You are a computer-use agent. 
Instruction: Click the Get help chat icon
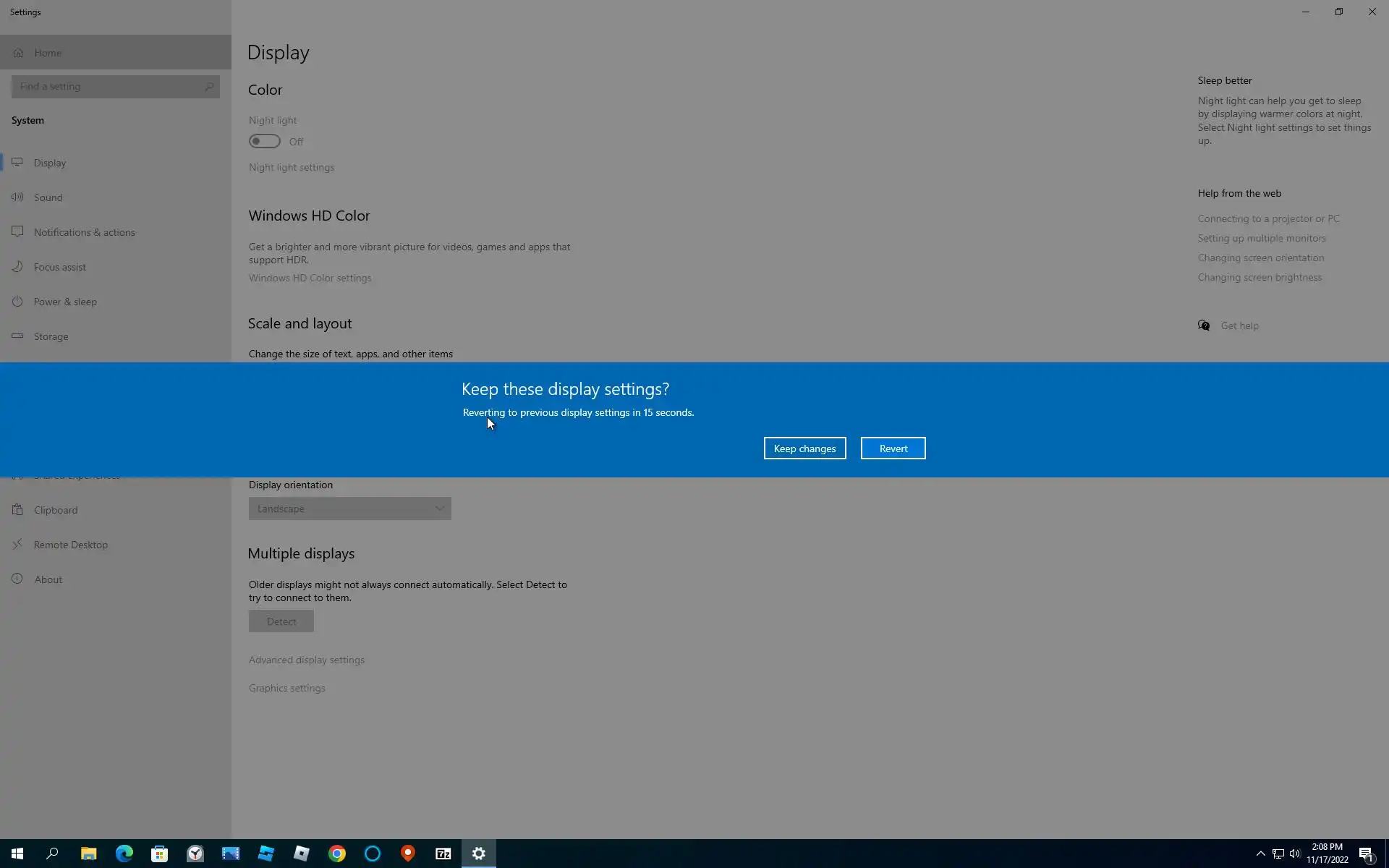[1204, 325]
